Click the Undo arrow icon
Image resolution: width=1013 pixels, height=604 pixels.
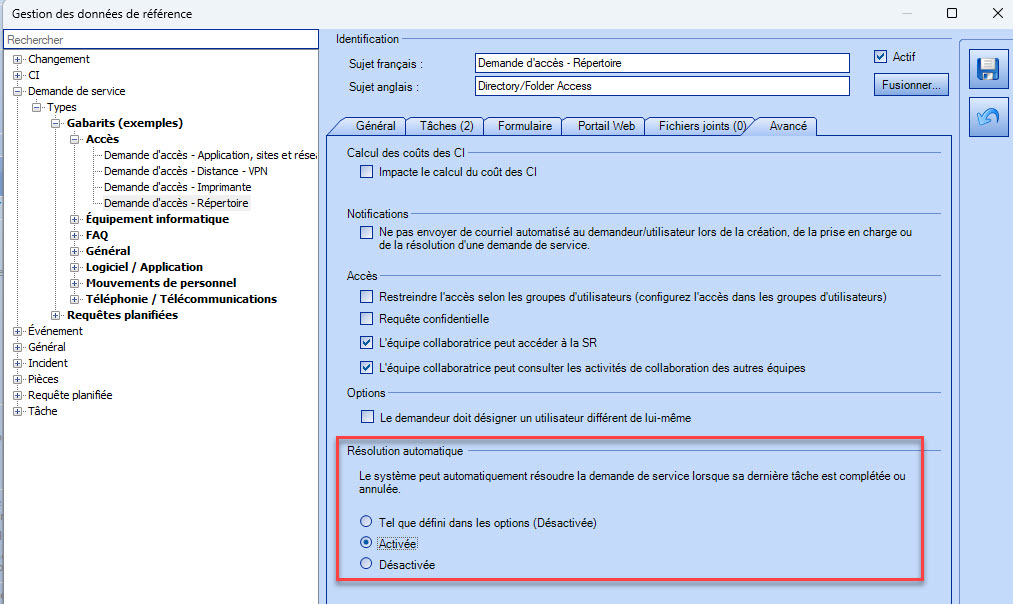coord(987,118)
